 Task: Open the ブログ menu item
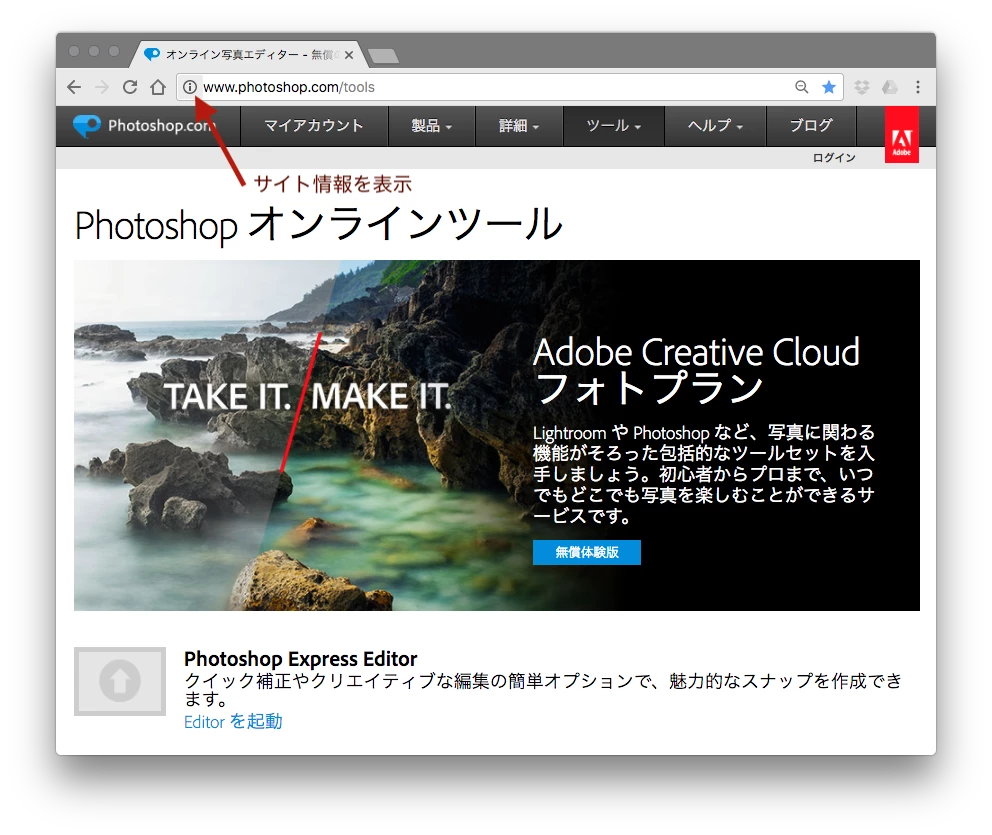(811, 126)
